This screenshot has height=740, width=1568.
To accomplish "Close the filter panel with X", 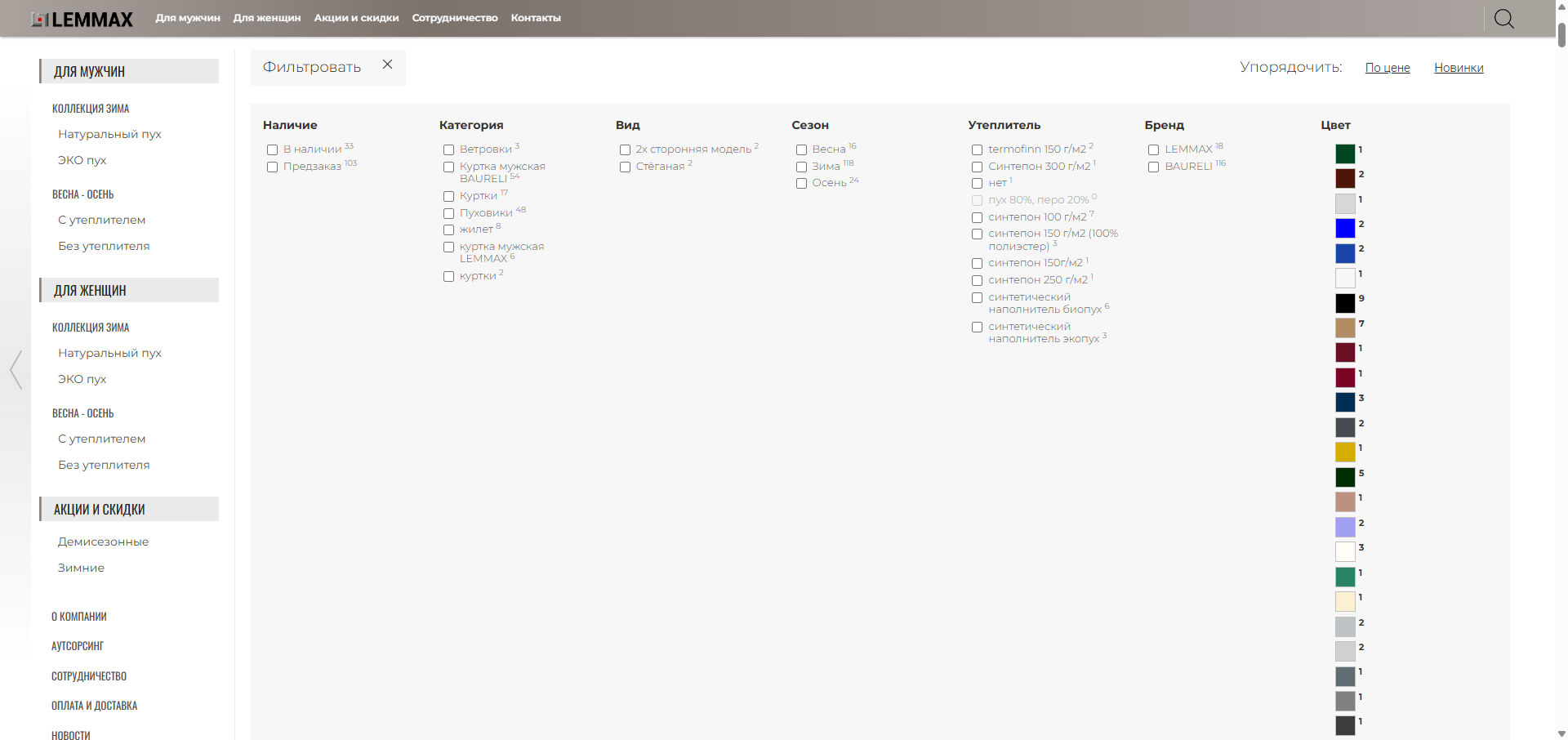I will click(387, 65).
